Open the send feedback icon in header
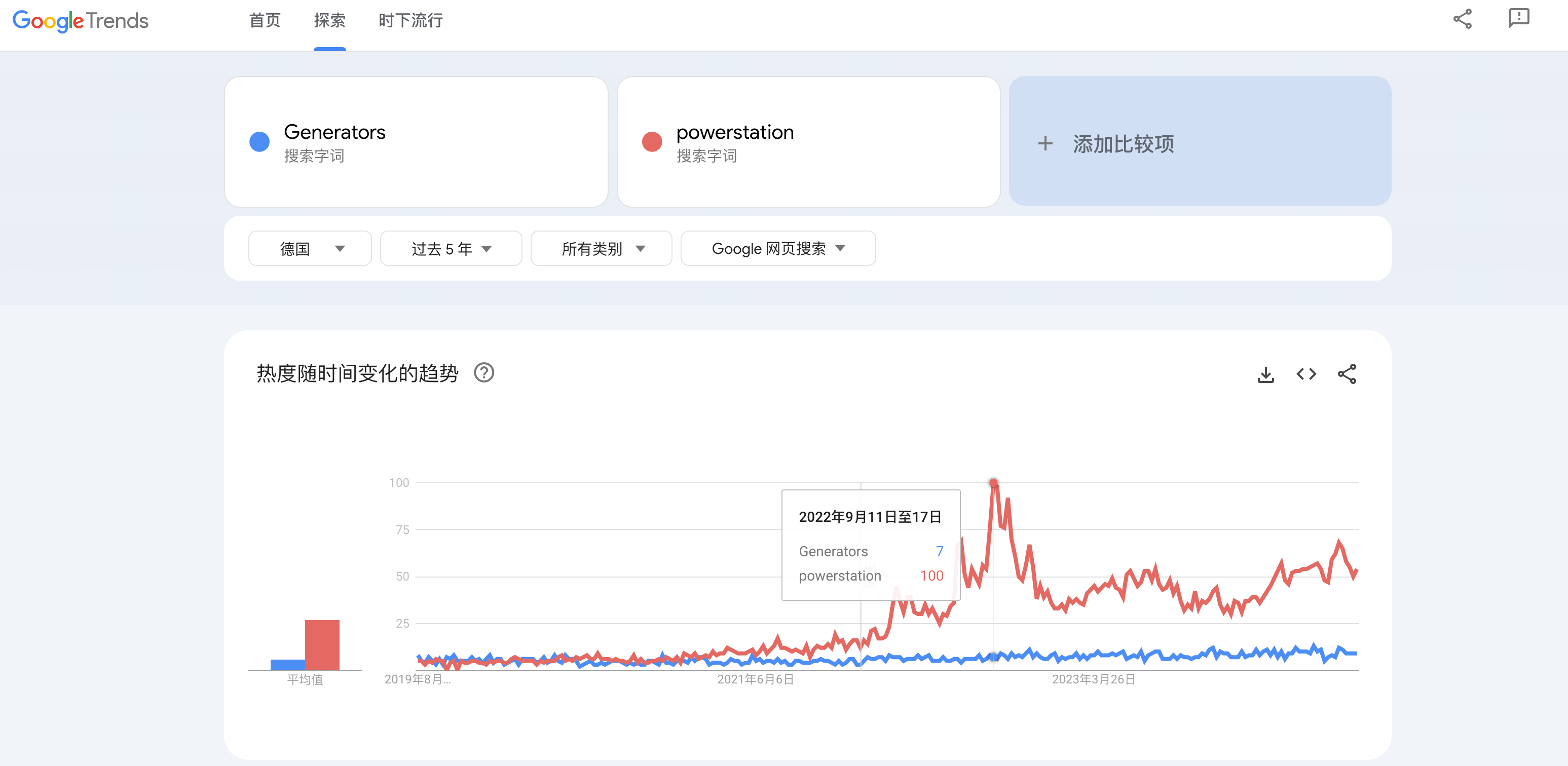This screenshot has height=766, width=1568. [x=1519, y=19]
